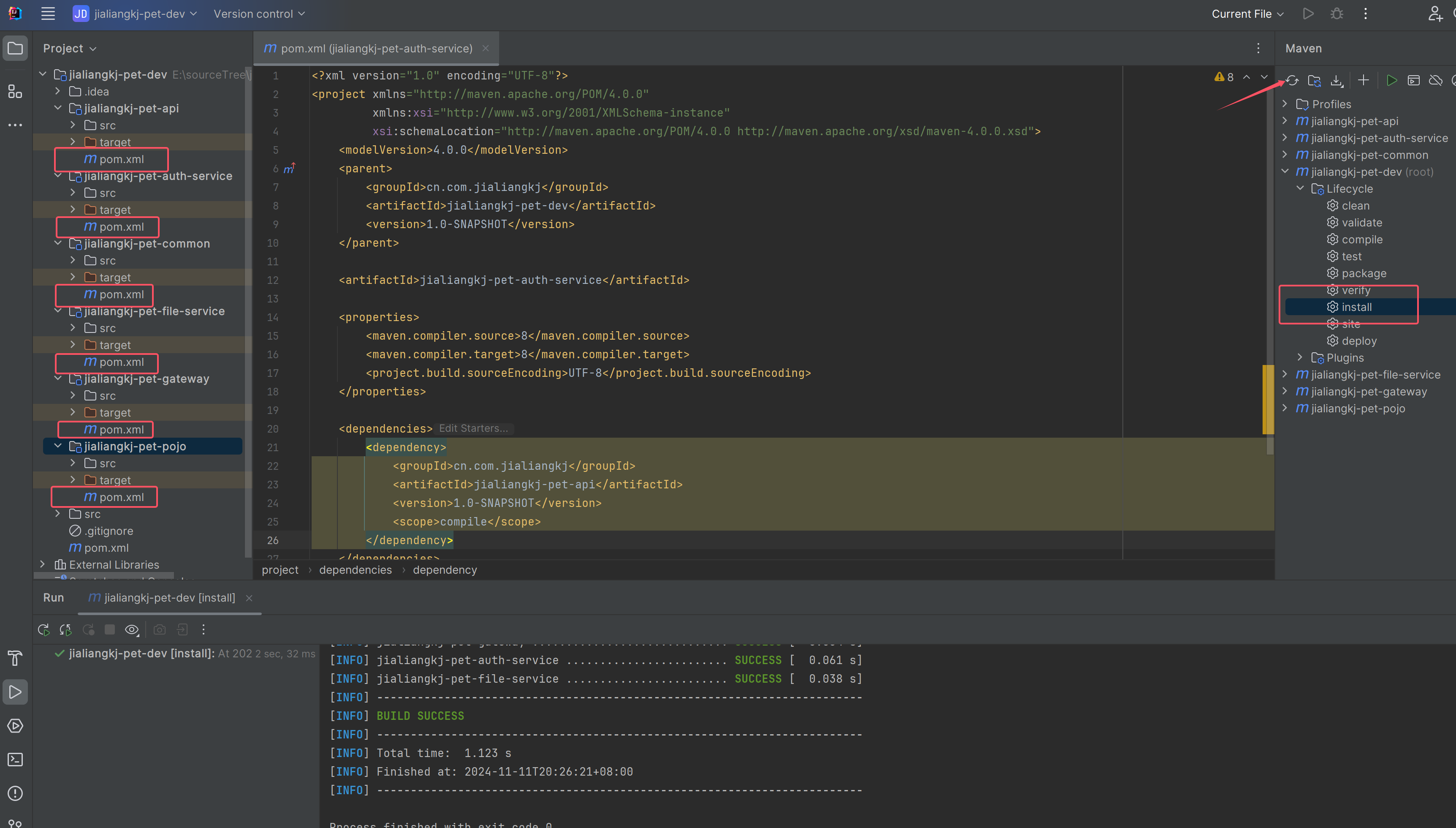Open the Structure tool window icon
The width and height of the screenshot is (1456, 828).
[x=15, y=92]
